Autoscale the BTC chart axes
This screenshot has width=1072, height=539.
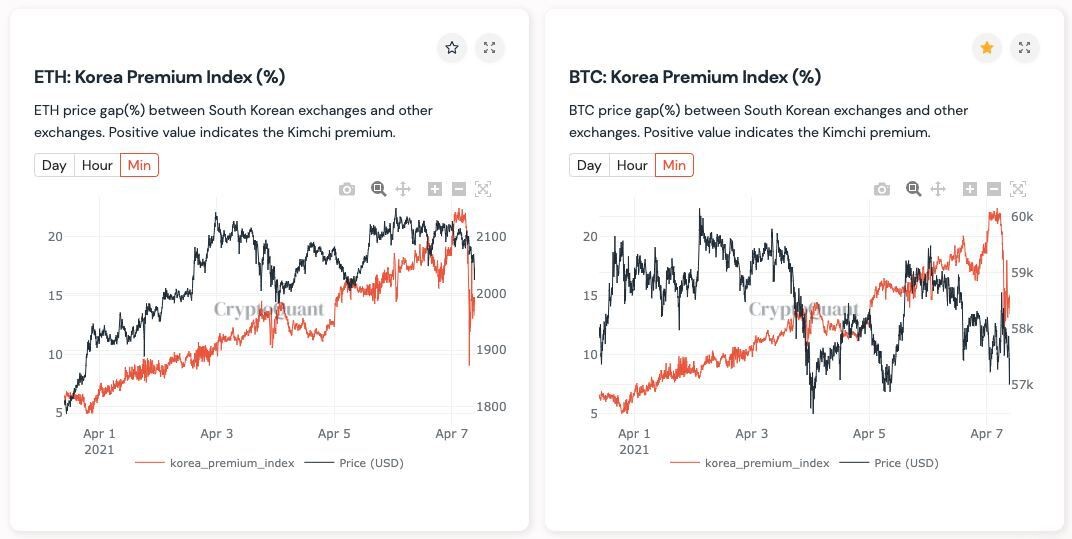click(x=1017, y=189)
